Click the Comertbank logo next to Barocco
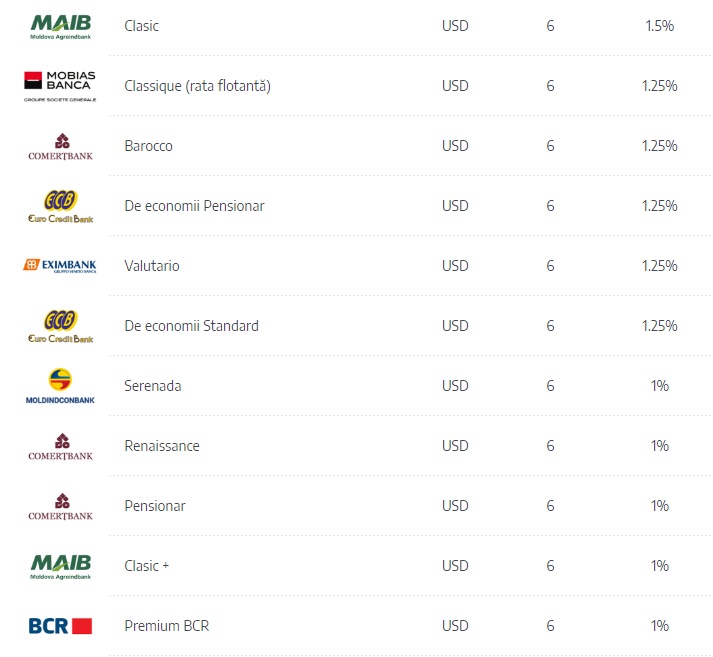Screen dimensions: 713x657 (60, 147)
